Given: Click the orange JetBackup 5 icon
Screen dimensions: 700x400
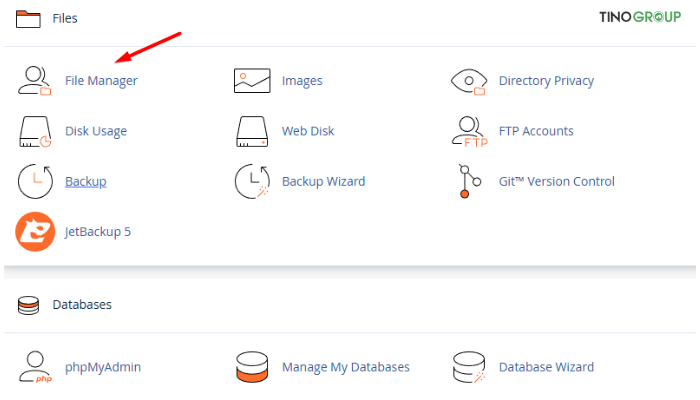Looking at the screenshot, I should click(35, 232).
